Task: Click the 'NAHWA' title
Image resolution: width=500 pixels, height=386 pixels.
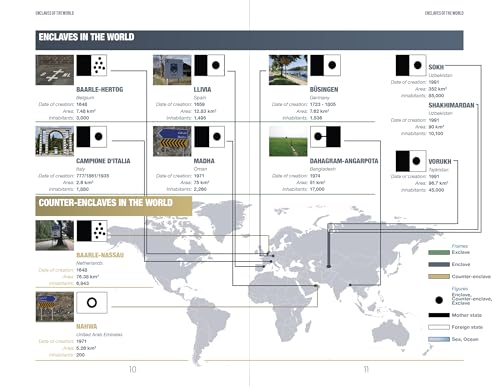Action: click(87, 327)
